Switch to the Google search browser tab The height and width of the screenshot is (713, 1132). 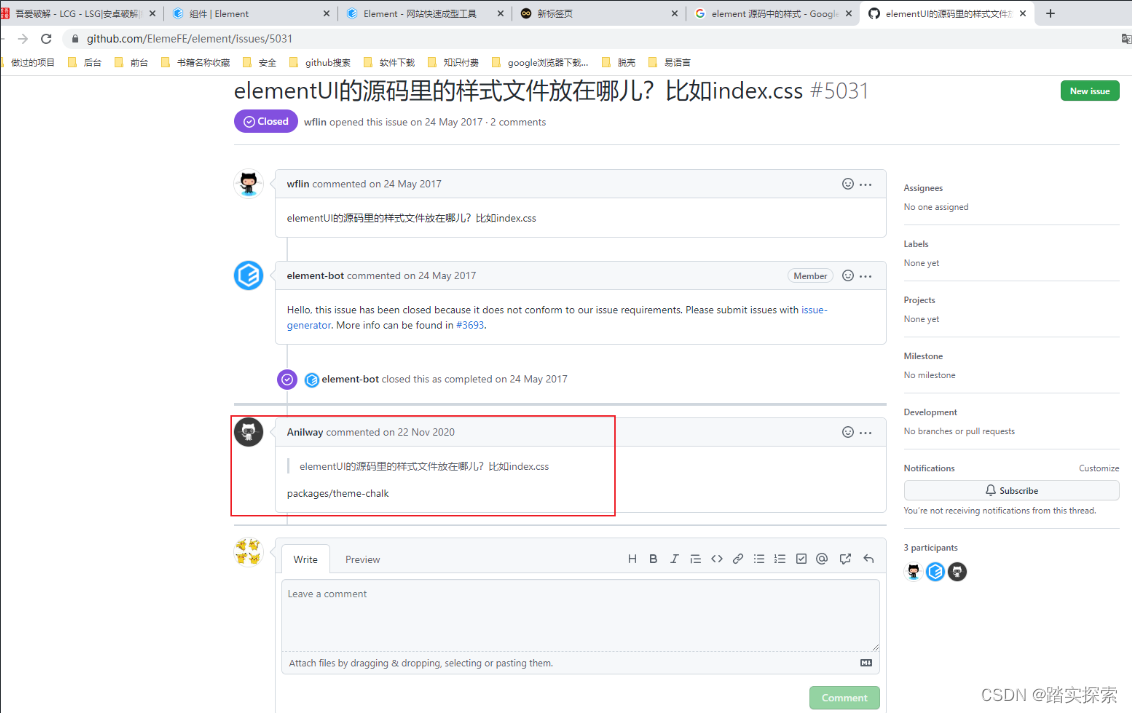point(772,13)
